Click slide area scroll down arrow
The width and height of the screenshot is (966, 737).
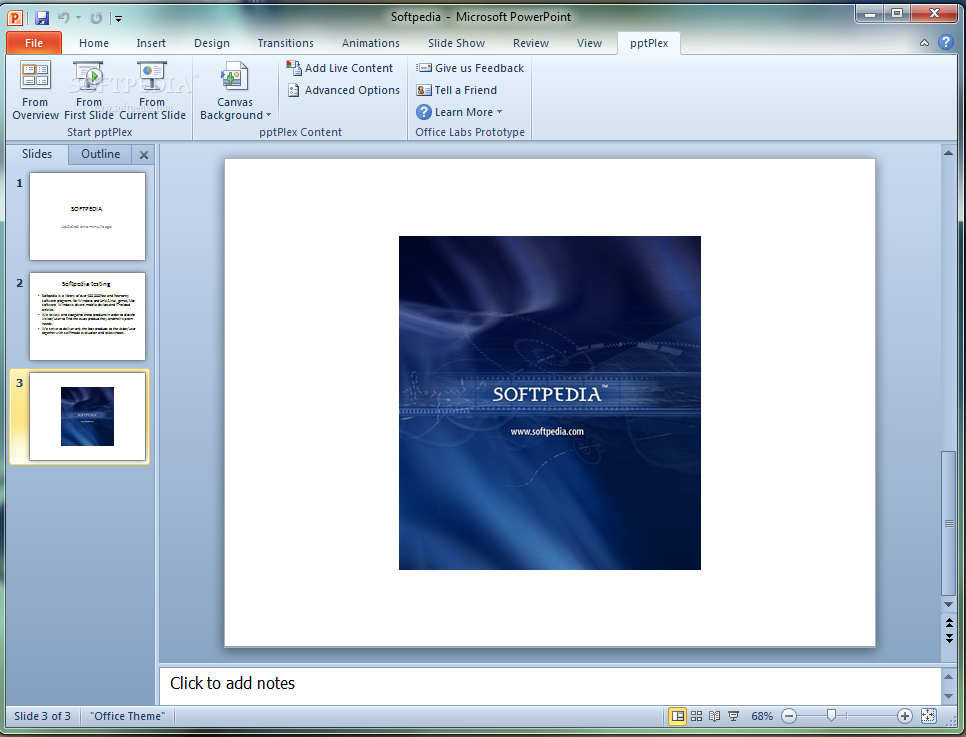coord(948,605)
